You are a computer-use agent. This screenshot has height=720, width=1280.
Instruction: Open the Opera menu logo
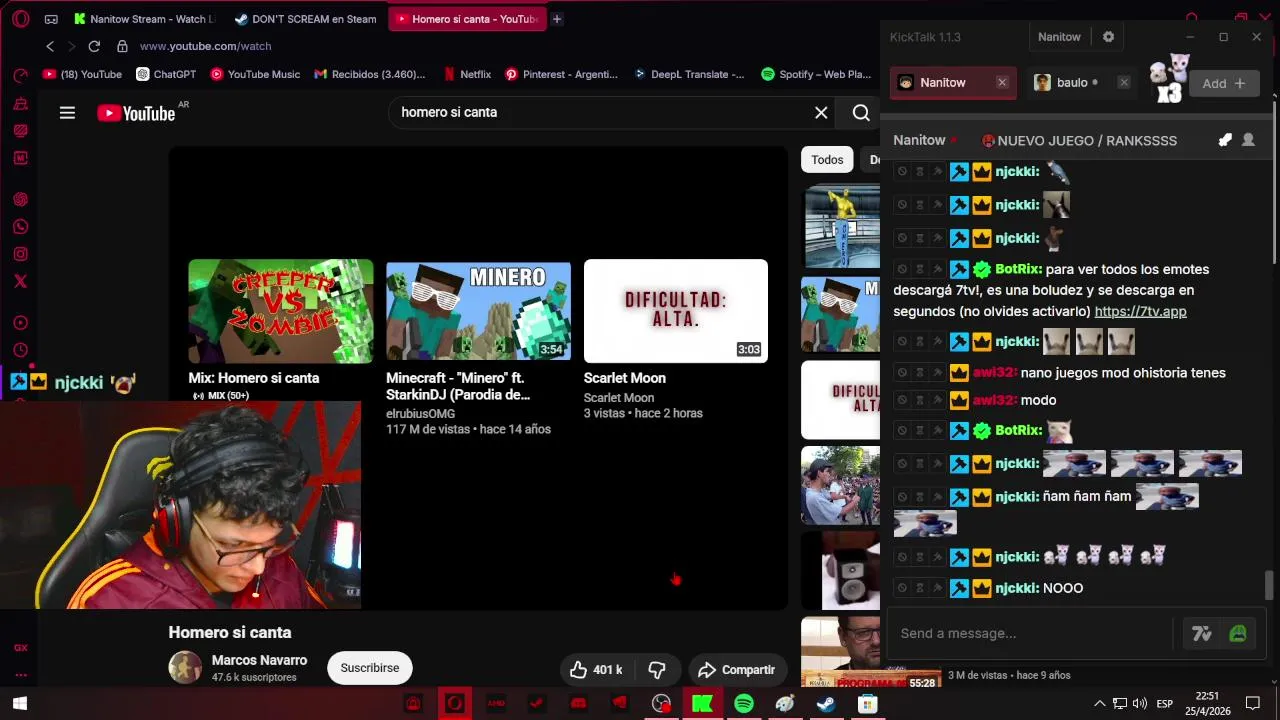coord(21,19)
